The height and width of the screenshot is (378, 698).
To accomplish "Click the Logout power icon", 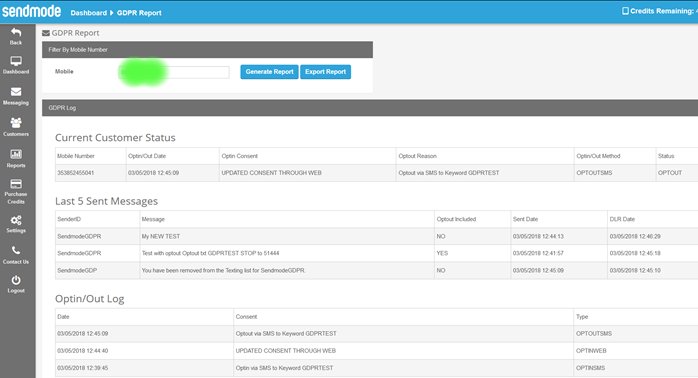I will click(16, 280).
